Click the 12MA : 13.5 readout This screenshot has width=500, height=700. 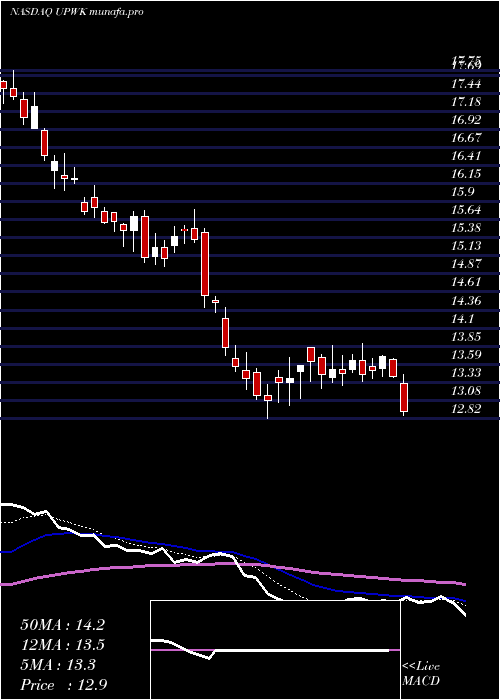(62, 645)
